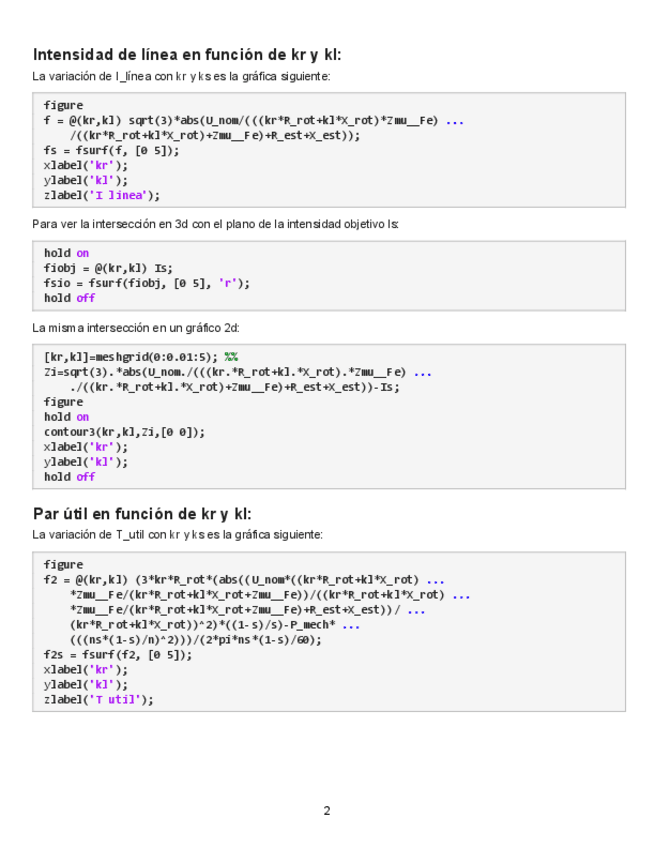Viewport: 655px width, 848px height.
Task: Click the "Para ver la intersección en 3d" paragraph
Action: [x=215, y=224]
